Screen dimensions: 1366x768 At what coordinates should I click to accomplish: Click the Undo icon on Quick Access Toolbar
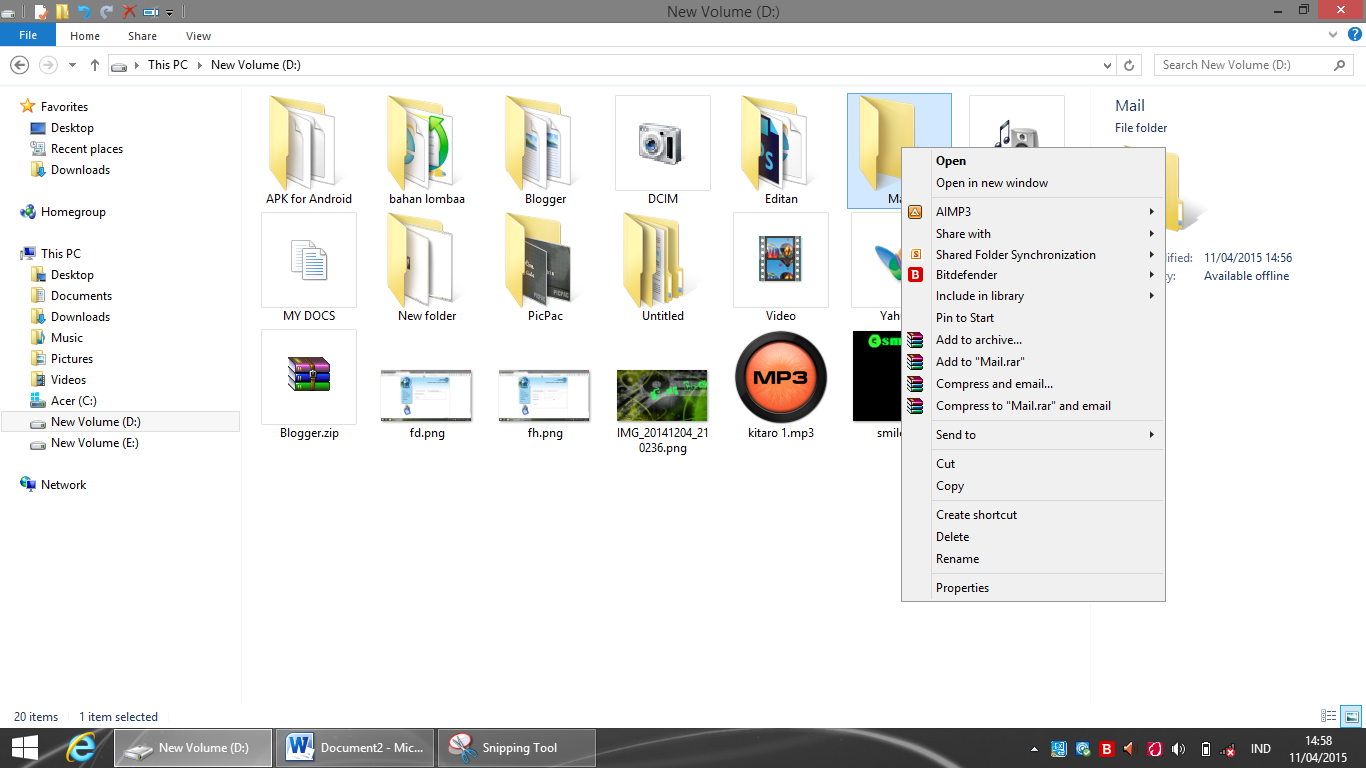[84, 12]
